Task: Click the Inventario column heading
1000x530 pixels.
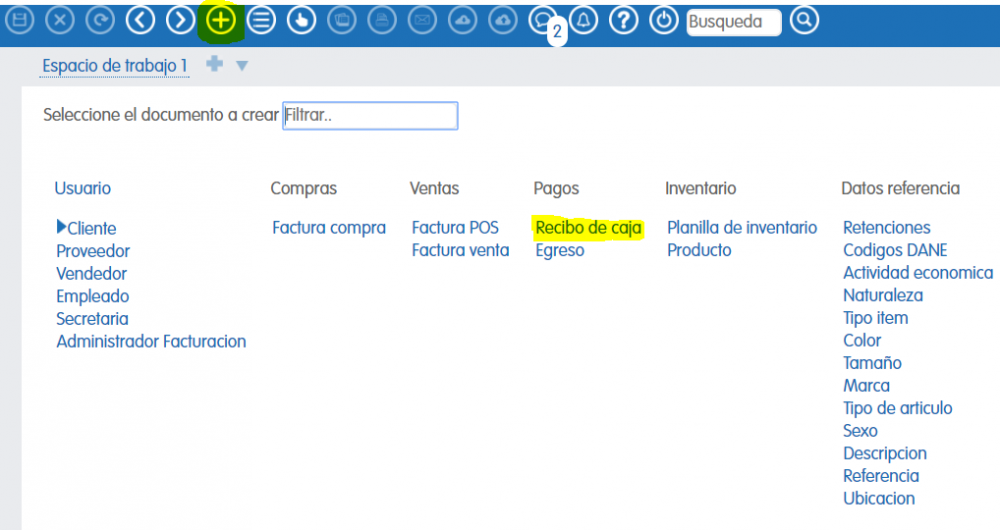Action: (x=700, y=188)
